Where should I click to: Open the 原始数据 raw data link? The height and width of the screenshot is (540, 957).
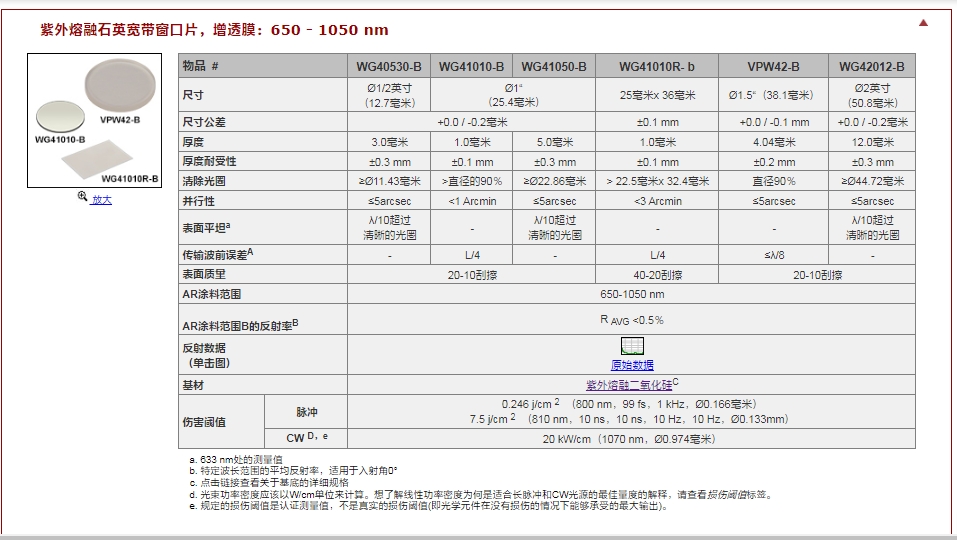[x=632, y=365]
